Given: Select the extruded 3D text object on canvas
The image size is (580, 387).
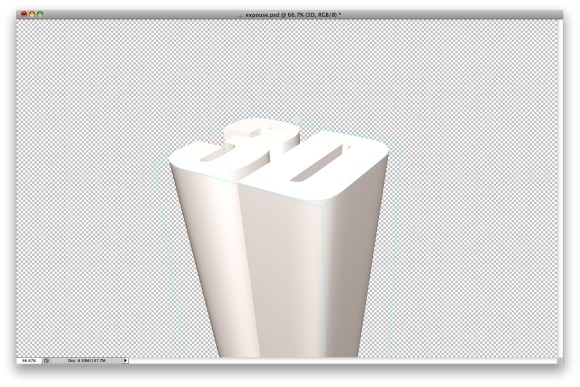Looking at the screenshot, I should click(x=279, y=237).
